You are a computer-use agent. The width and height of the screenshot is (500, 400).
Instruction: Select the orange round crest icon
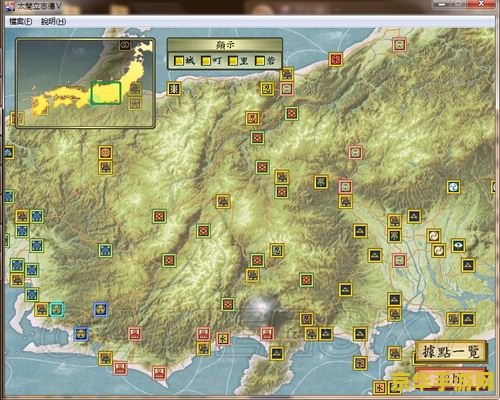click(x=105, y=153)
